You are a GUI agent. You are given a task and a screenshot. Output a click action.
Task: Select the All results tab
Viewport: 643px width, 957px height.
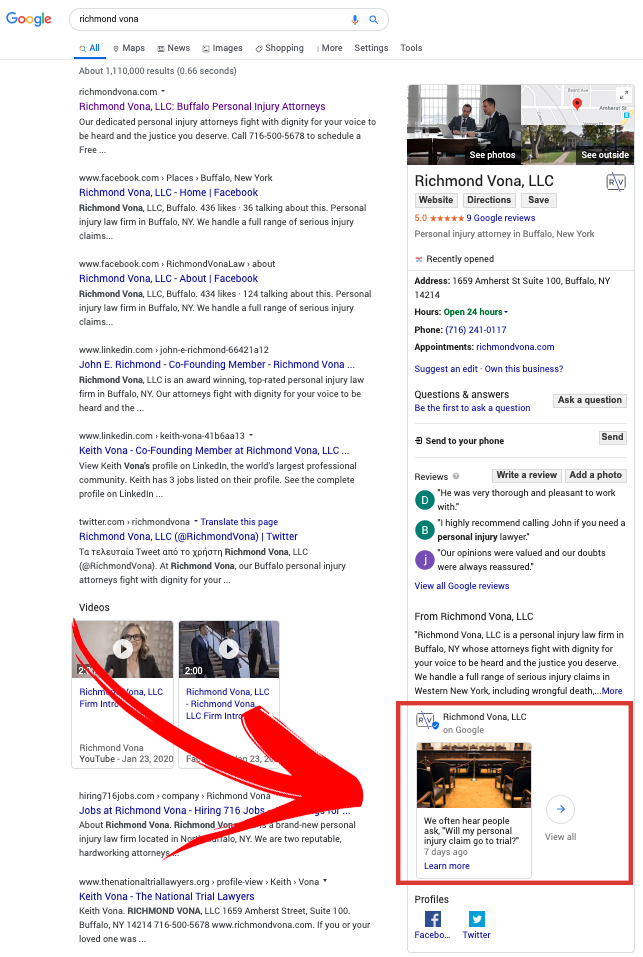(x=90, y=48)
